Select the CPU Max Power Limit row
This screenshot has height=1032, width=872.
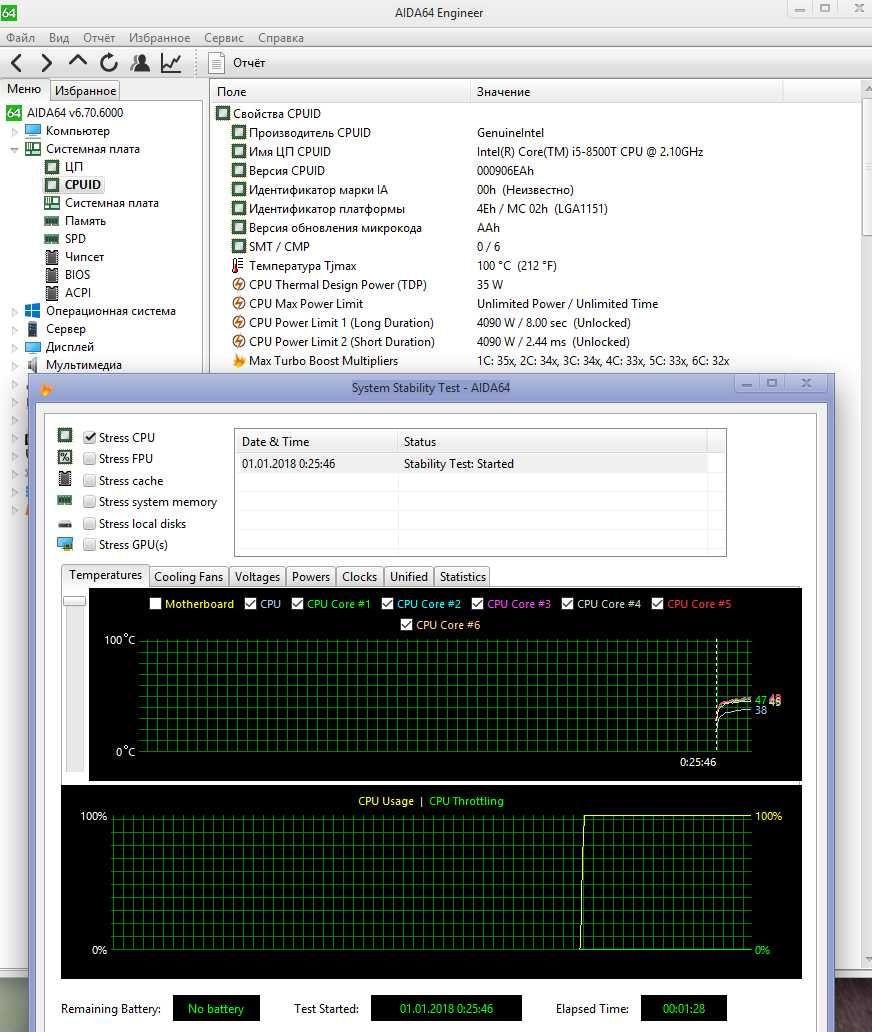click(x=534, y=304)
